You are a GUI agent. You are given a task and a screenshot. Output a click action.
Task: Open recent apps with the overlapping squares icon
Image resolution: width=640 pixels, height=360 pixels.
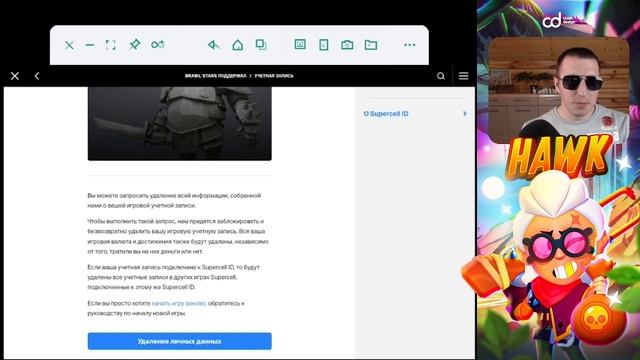click(x=261, y=44)
